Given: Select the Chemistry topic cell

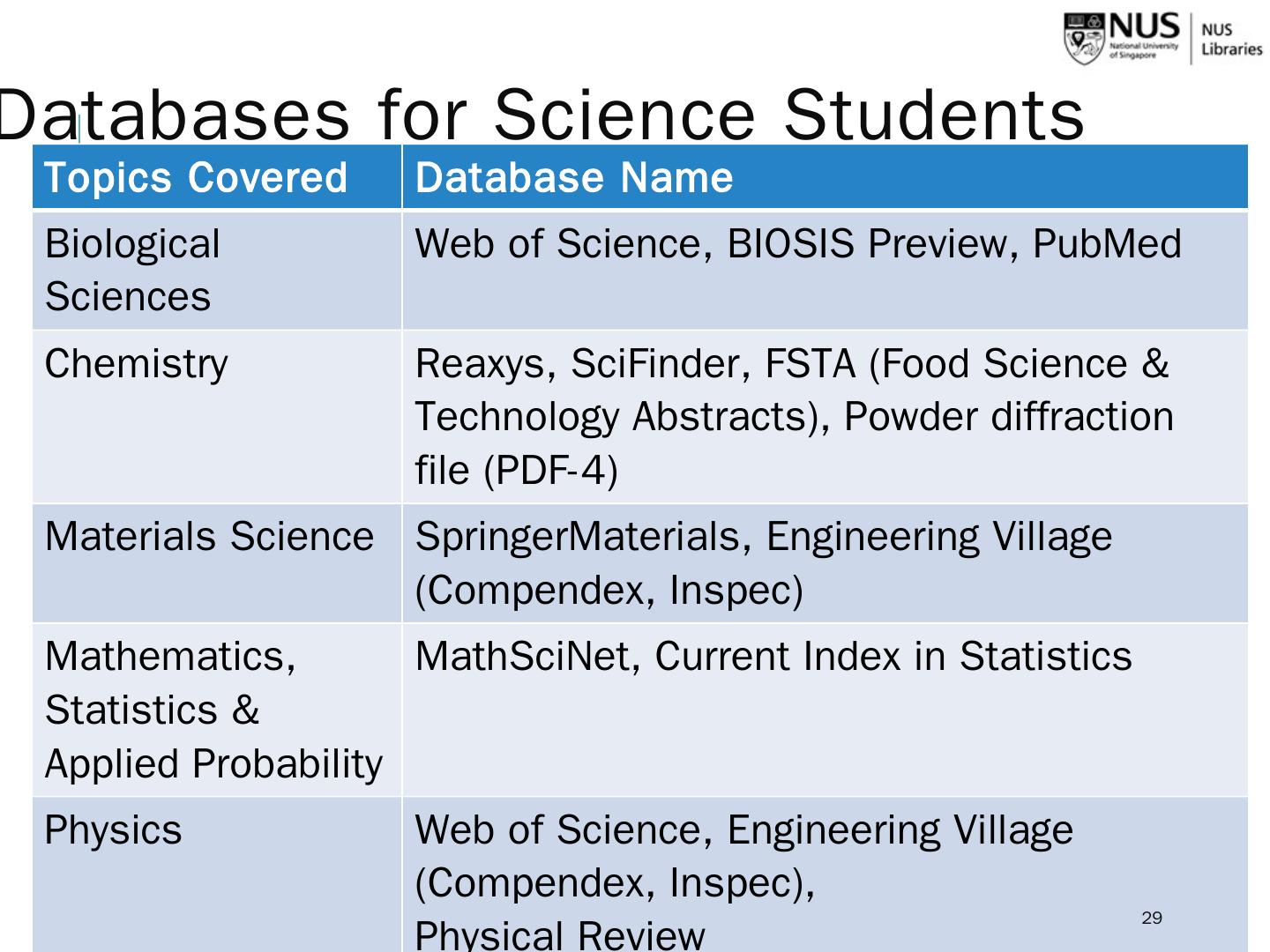Looking at the screenshot, I should click(136, 363).
